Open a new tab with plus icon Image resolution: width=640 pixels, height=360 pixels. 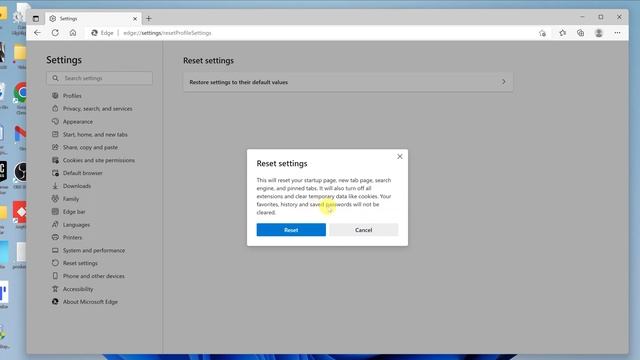(149, 18)
